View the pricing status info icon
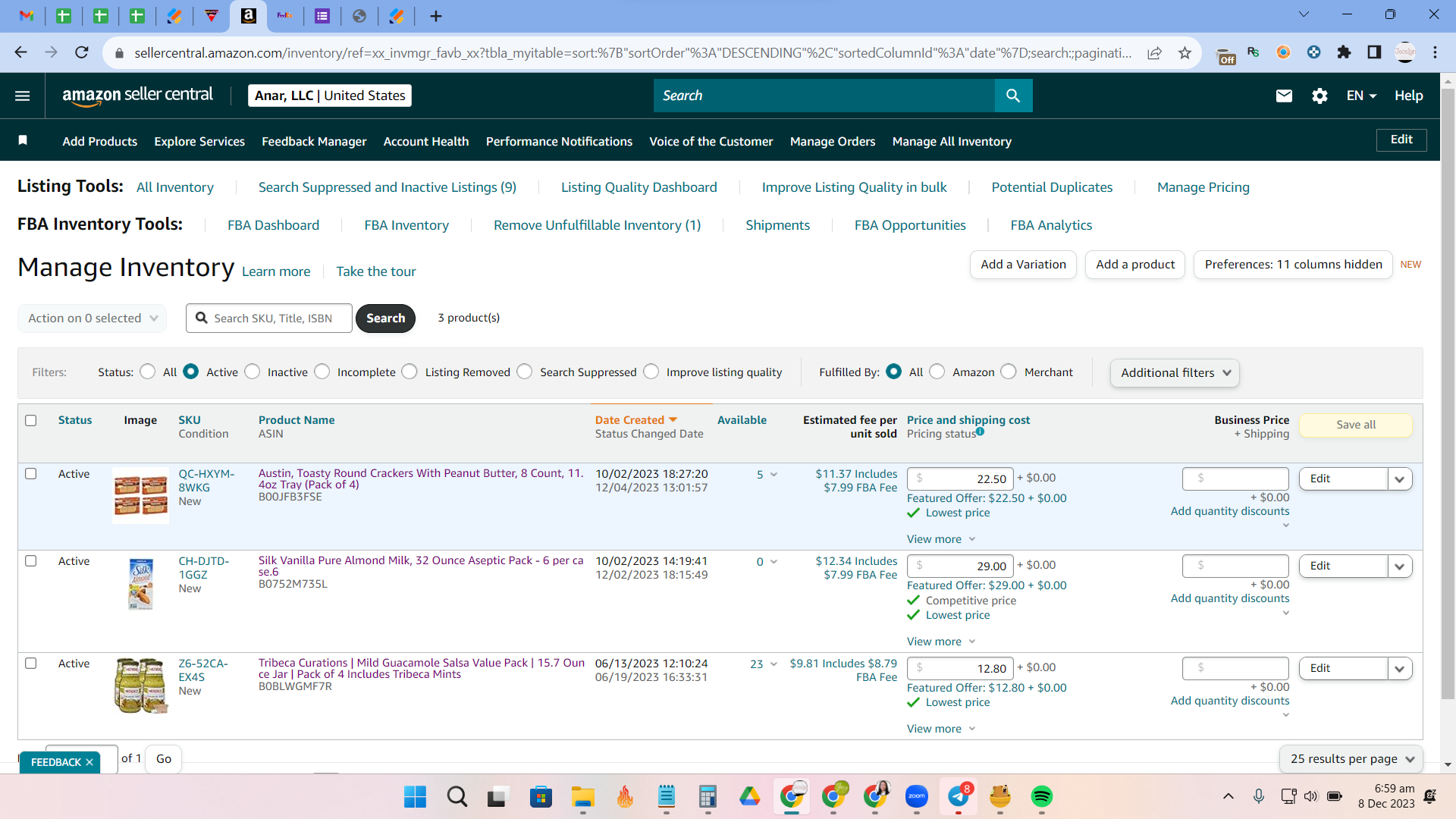1456x819 pixels. click(981, 431)
